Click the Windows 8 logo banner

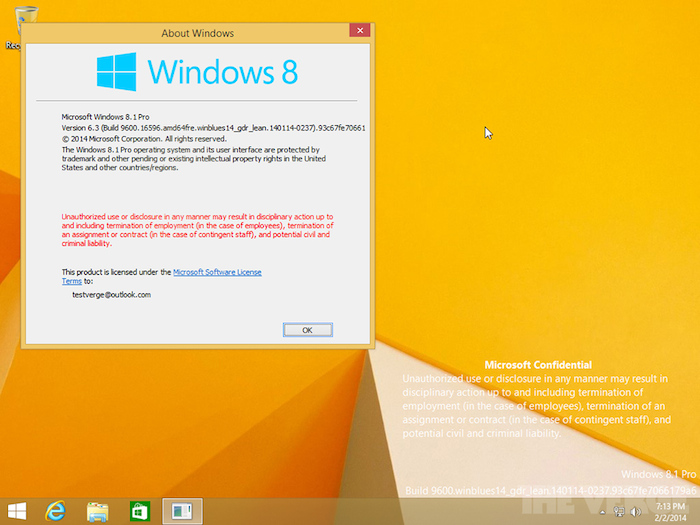click(x=197, y=71)
